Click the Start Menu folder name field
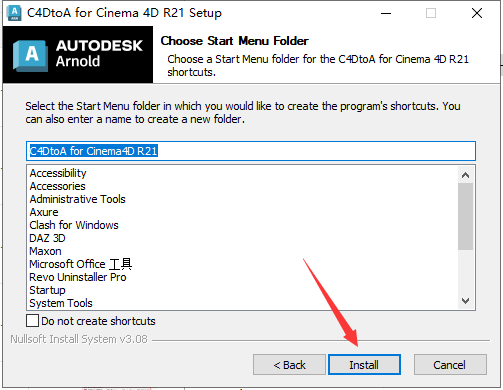Viewport: 503px width, 390px height. (x=251, y=151)
